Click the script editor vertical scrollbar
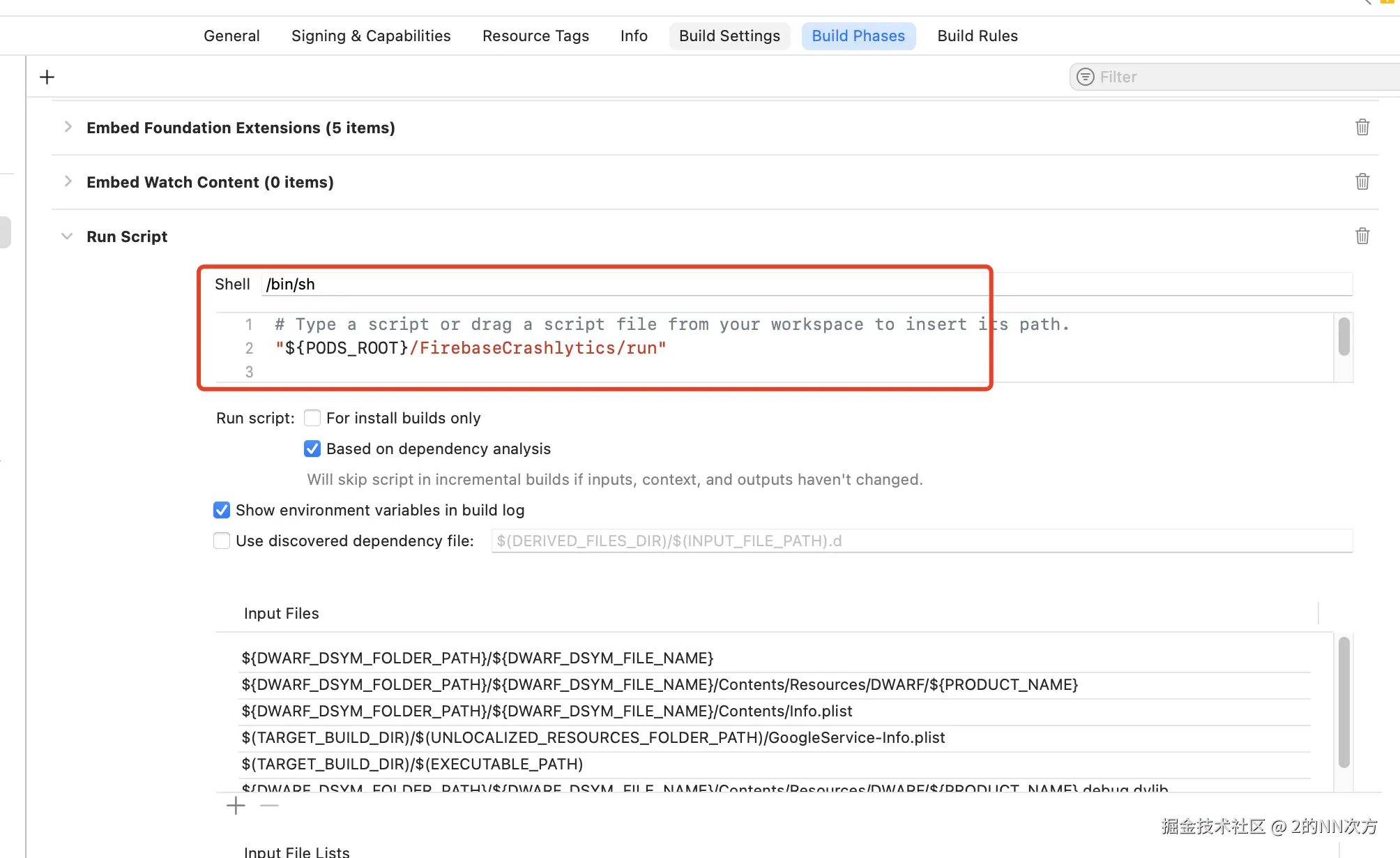The height and width of the screenshot is (858, 1400). point(1344,337)
